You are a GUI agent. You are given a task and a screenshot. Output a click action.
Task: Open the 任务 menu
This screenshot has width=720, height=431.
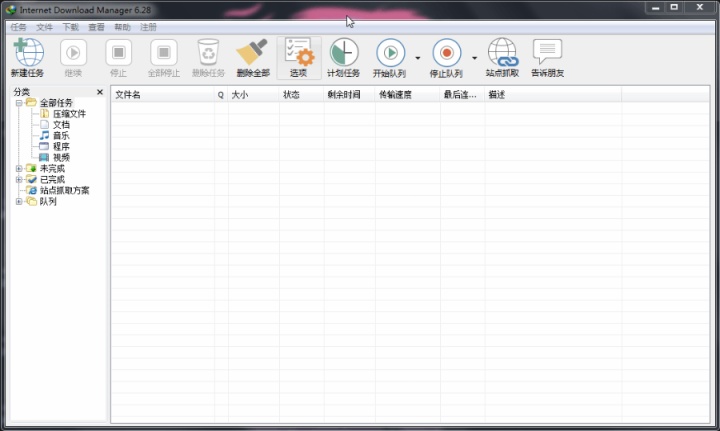(18, 27)
